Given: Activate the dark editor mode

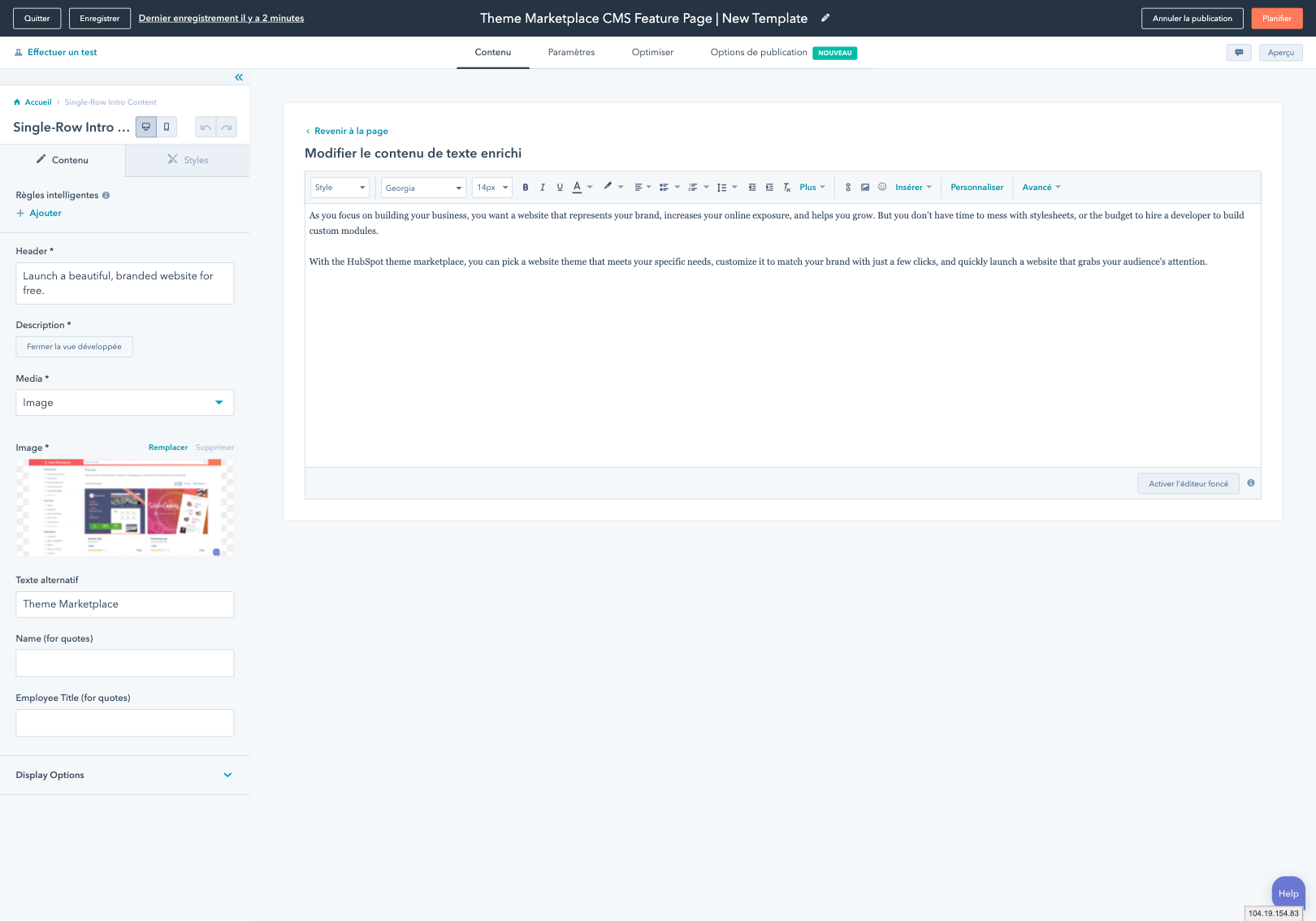Looking at the screenshot, I should coord(1188,484).
